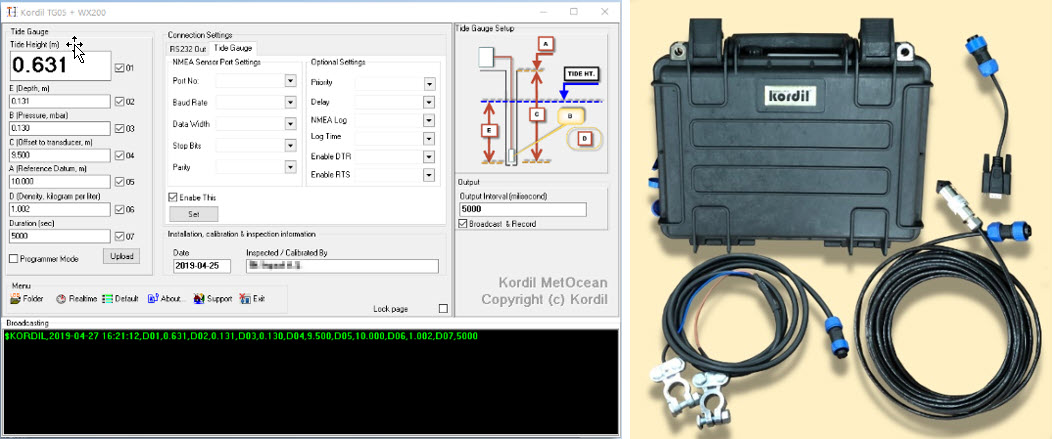Open the Folder menu icon
This screenshot has height=439, width=1054.
click(x=15, y=298)
